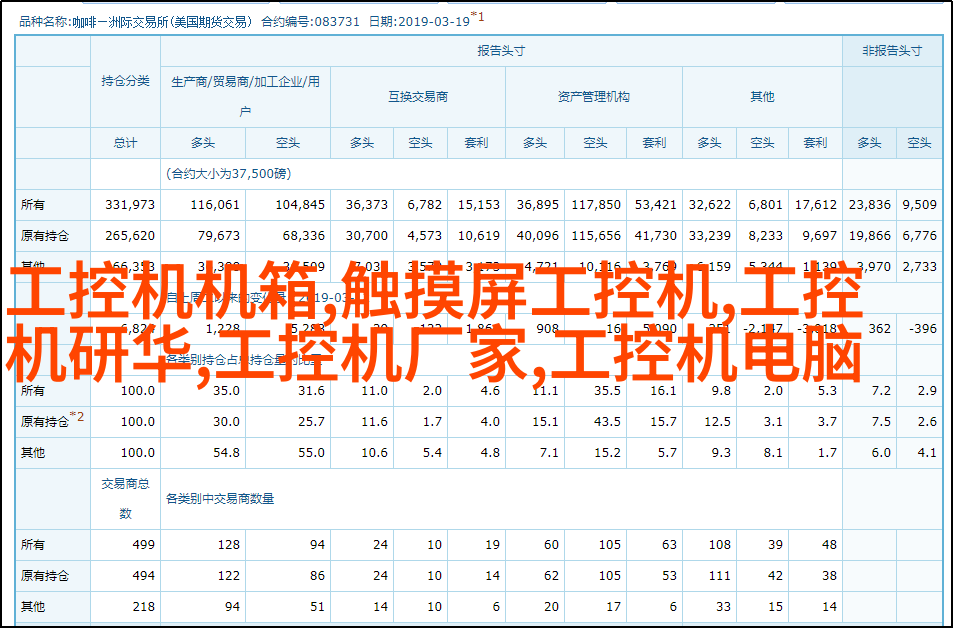Image resolution: width=953 pixels, height=628 pixels.
Task: Click the value 33,239
Action: point(709,235)
